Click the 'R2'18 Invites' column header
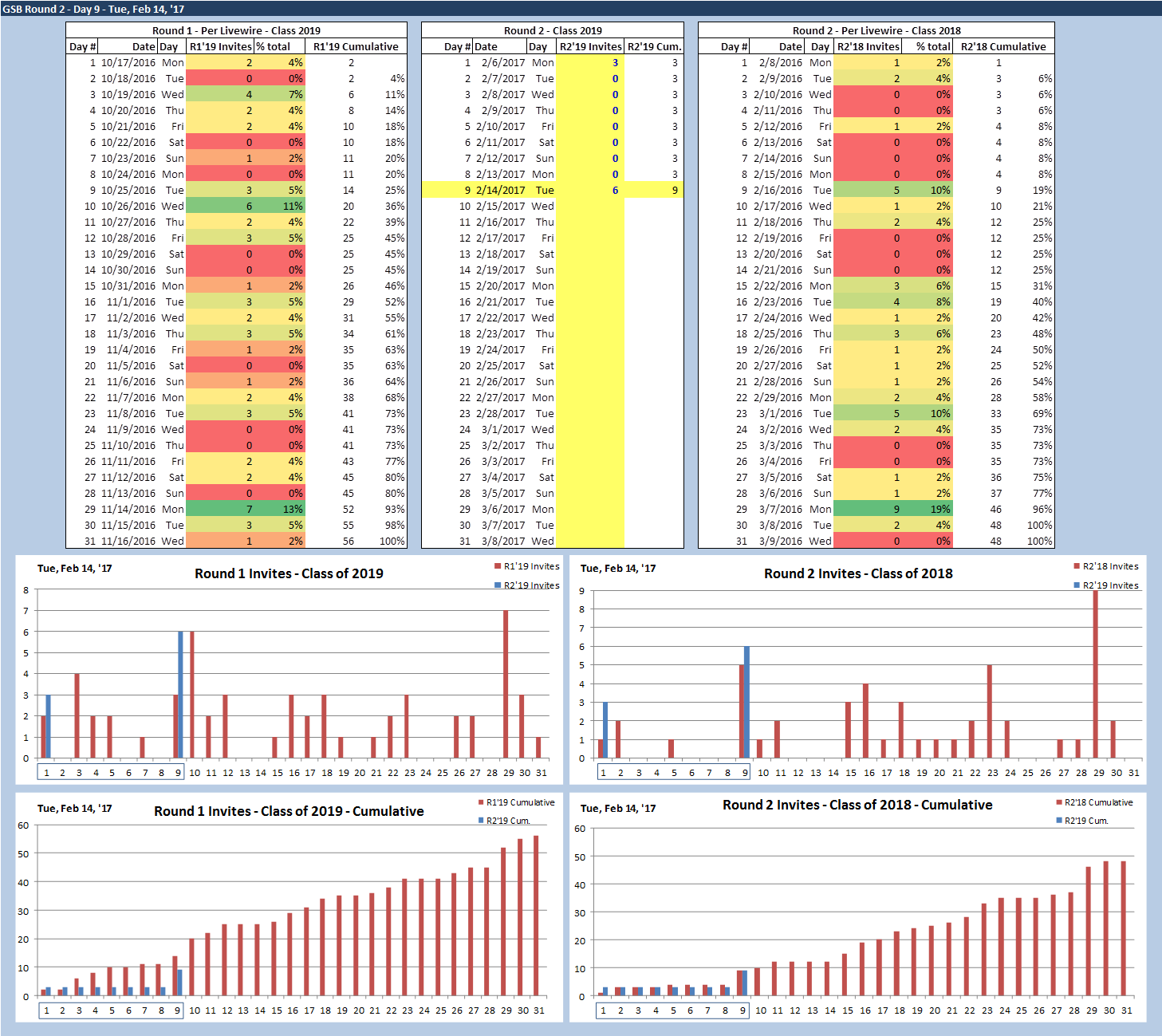The height and width of the screenshot is (1036, 1162). [868, 46]
